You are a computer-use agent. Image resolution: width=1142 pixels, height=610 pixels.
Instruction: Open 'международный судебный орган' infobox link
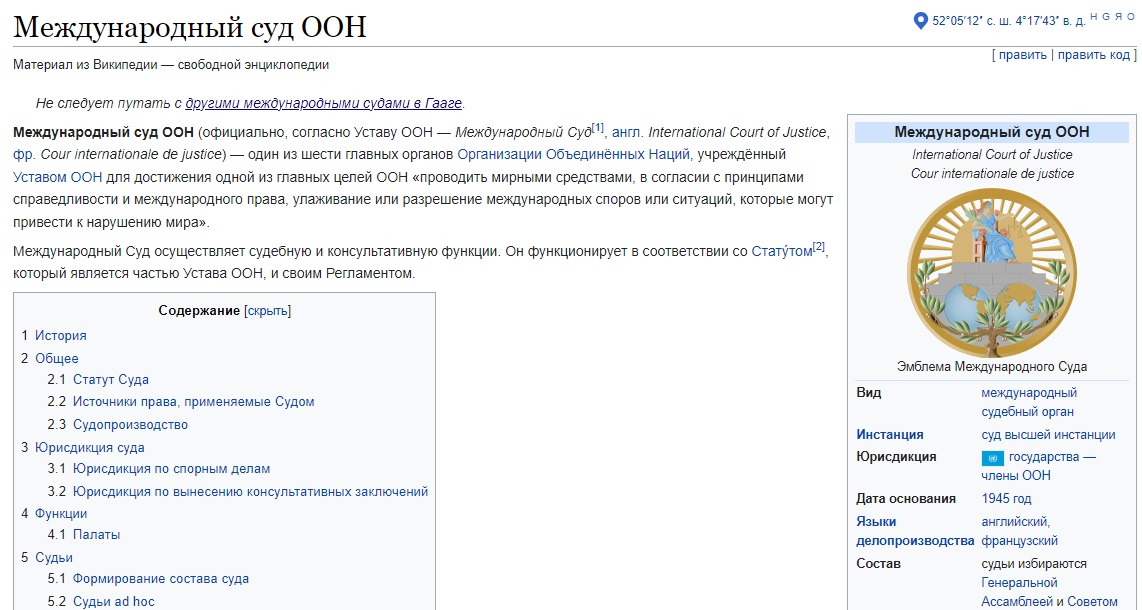[1028, 403]
